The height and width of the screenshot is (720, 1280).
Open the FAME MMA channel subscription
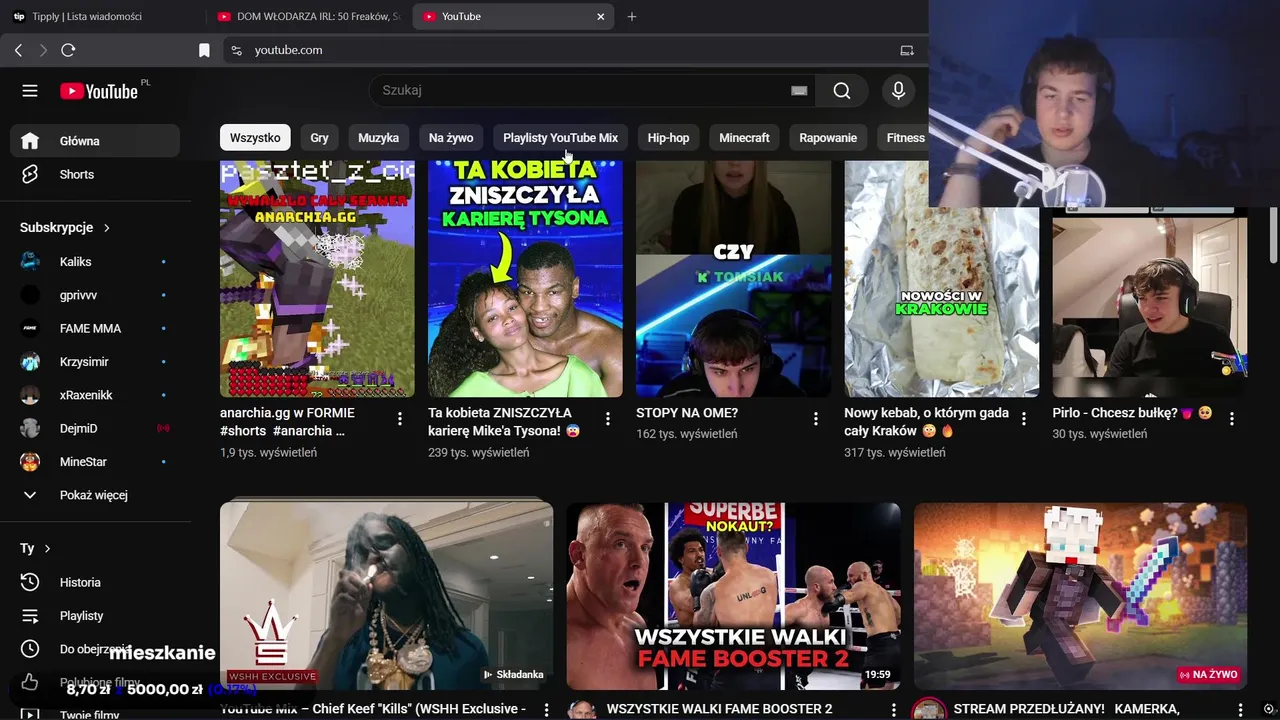[x=95, y=328]
